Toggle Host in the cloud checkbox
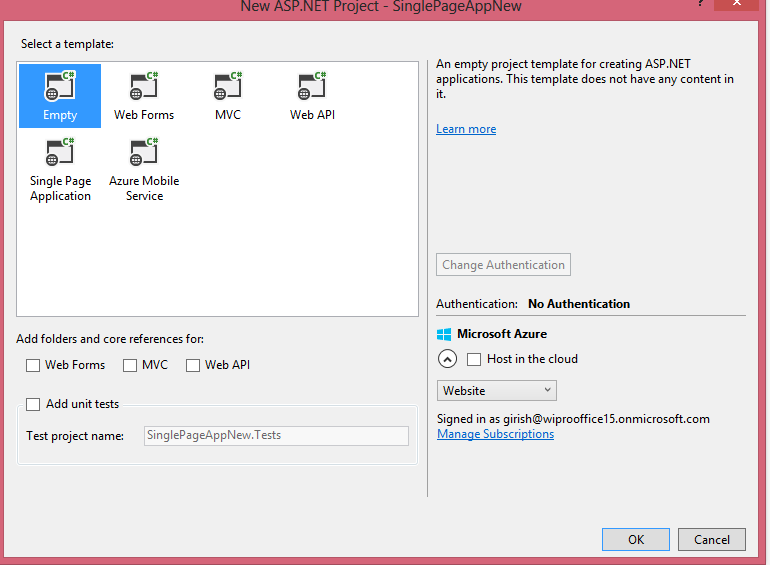 coord(474,359)
